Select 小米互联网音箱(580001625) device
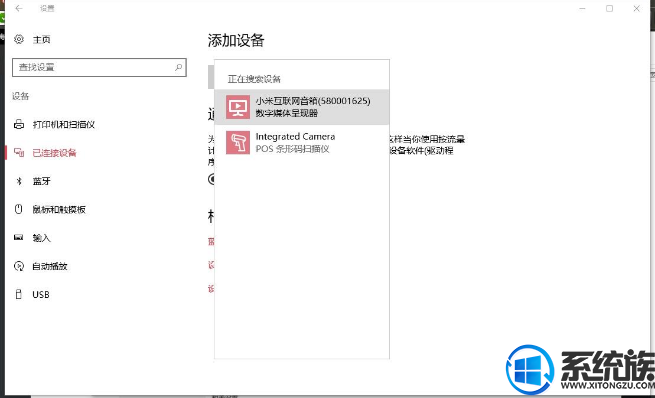The height and width of the screenshot is (398, 655). [x=302, y=107]
